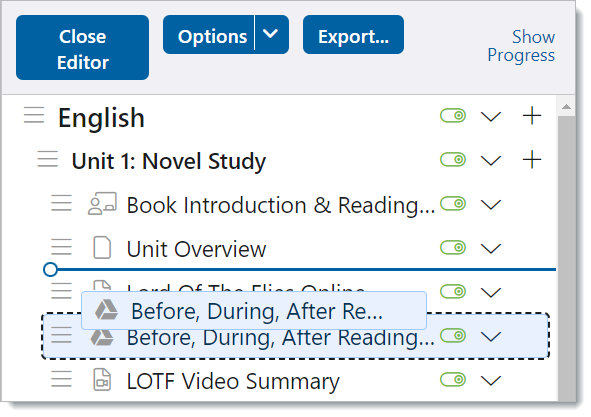
Task: Expand the Book Introduction & Reading item chevron
Action: pos(491,205)
